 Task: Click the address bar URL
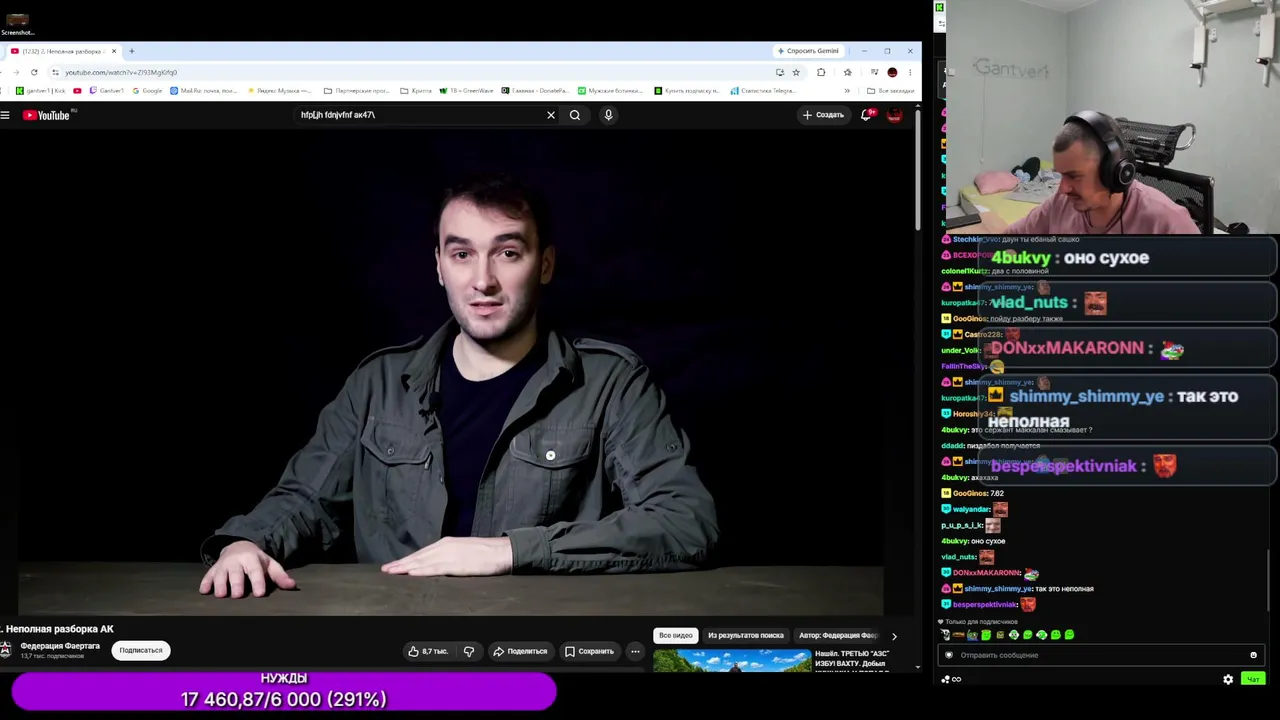tap(121, 72)
